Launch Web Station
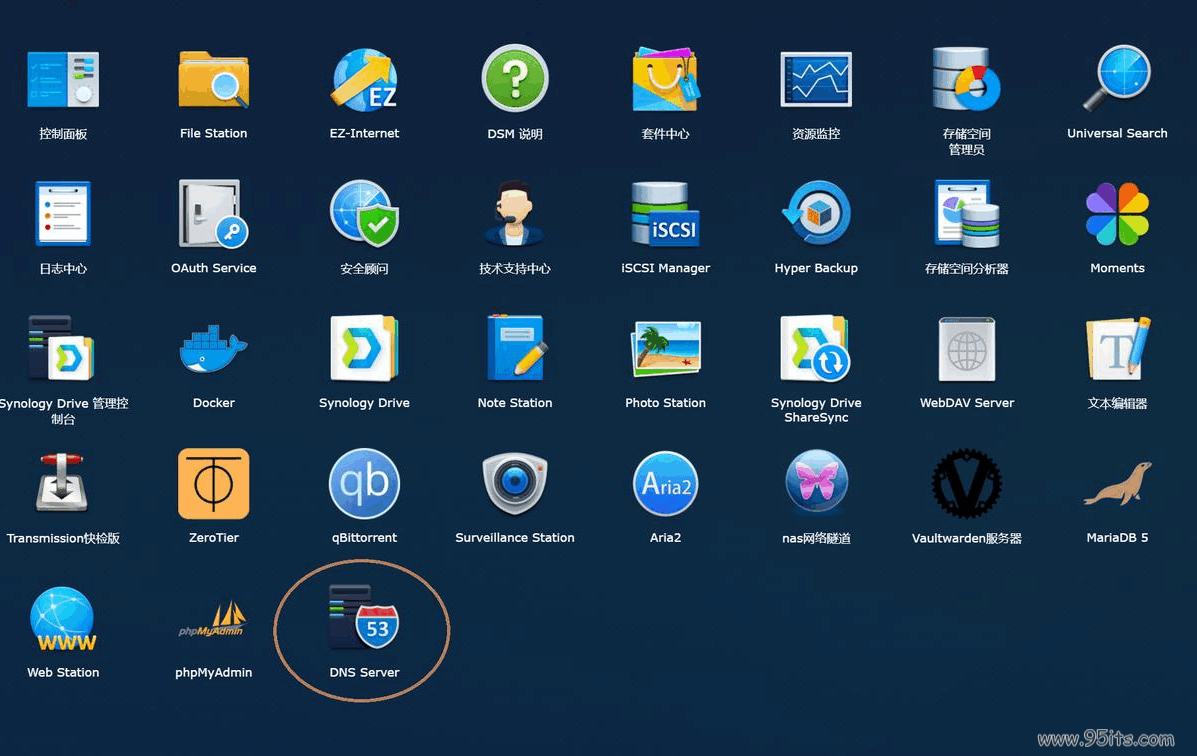The width and height of the screenshot is (1197, 756). tap(63, 619)
